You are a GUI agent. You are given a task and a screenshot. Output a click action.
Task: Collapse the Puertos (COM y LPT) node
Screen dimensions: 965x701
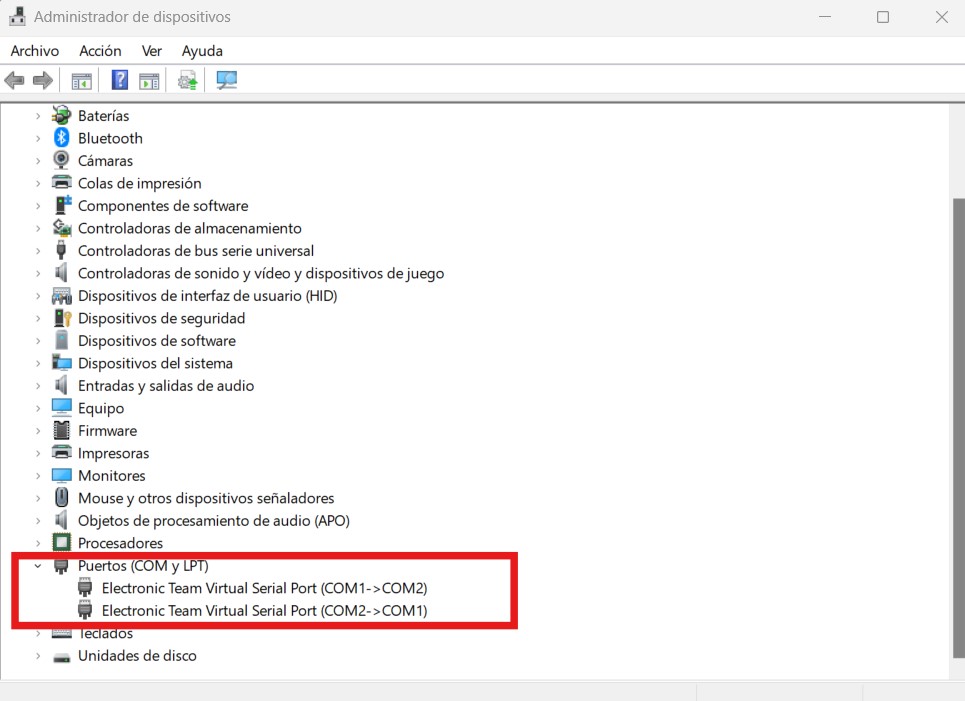point(38,566)
